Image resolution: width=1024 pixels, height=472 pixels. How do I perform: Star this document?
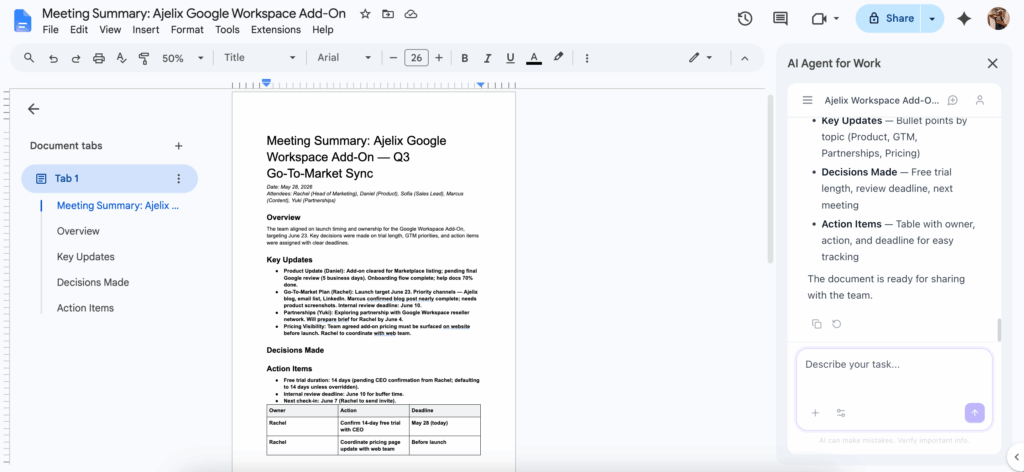click(x=365, y=14)
